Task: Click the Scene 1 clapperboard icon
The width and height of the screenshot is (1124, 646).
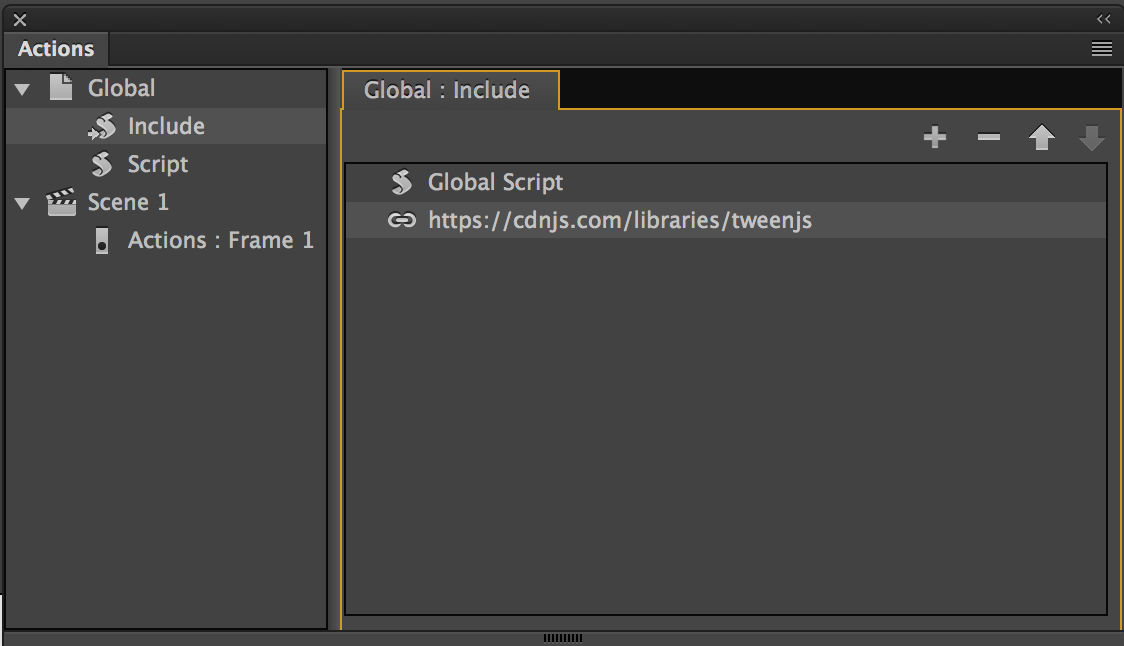Action: tap(61, 202)
